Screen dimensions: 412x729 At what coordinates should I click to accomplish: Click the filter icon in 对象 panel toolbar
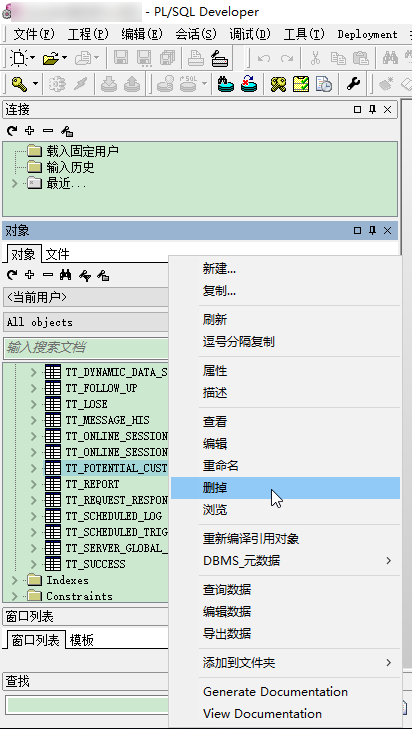point(84,275)
